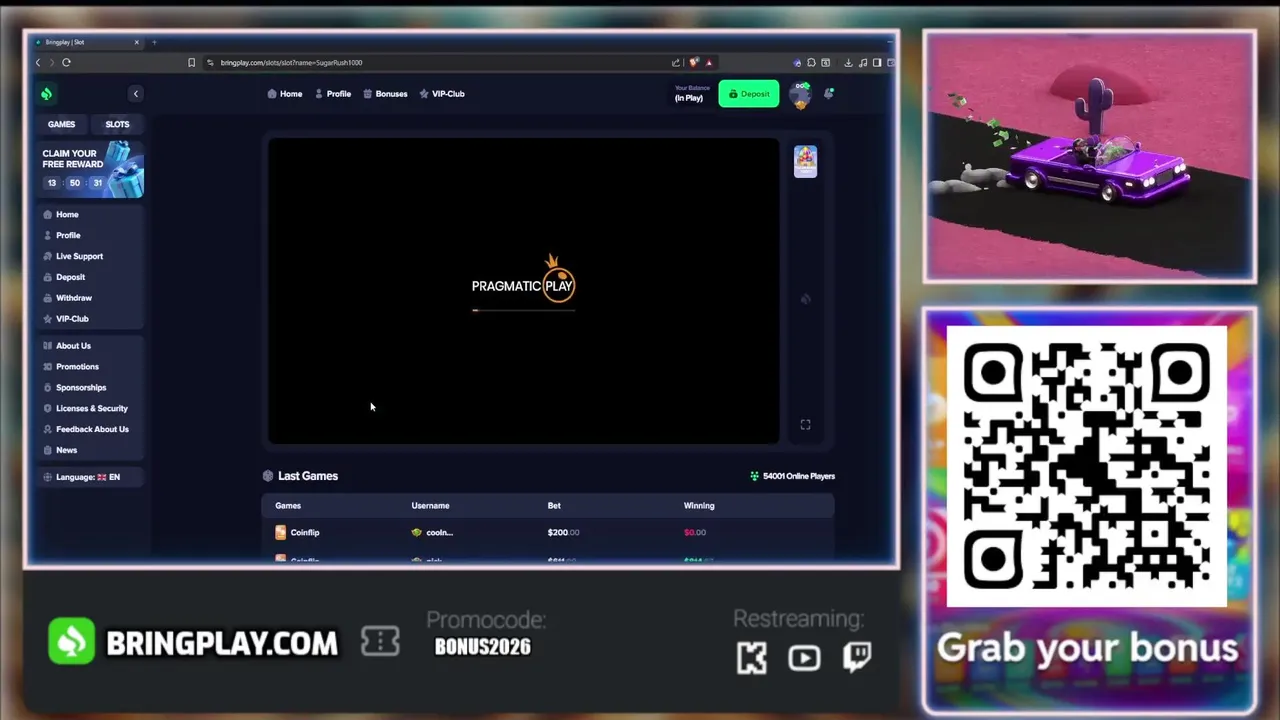The image size is (1280, 720).
Task: Click the Coinflip game in Last Games
Action: (297, 533)
